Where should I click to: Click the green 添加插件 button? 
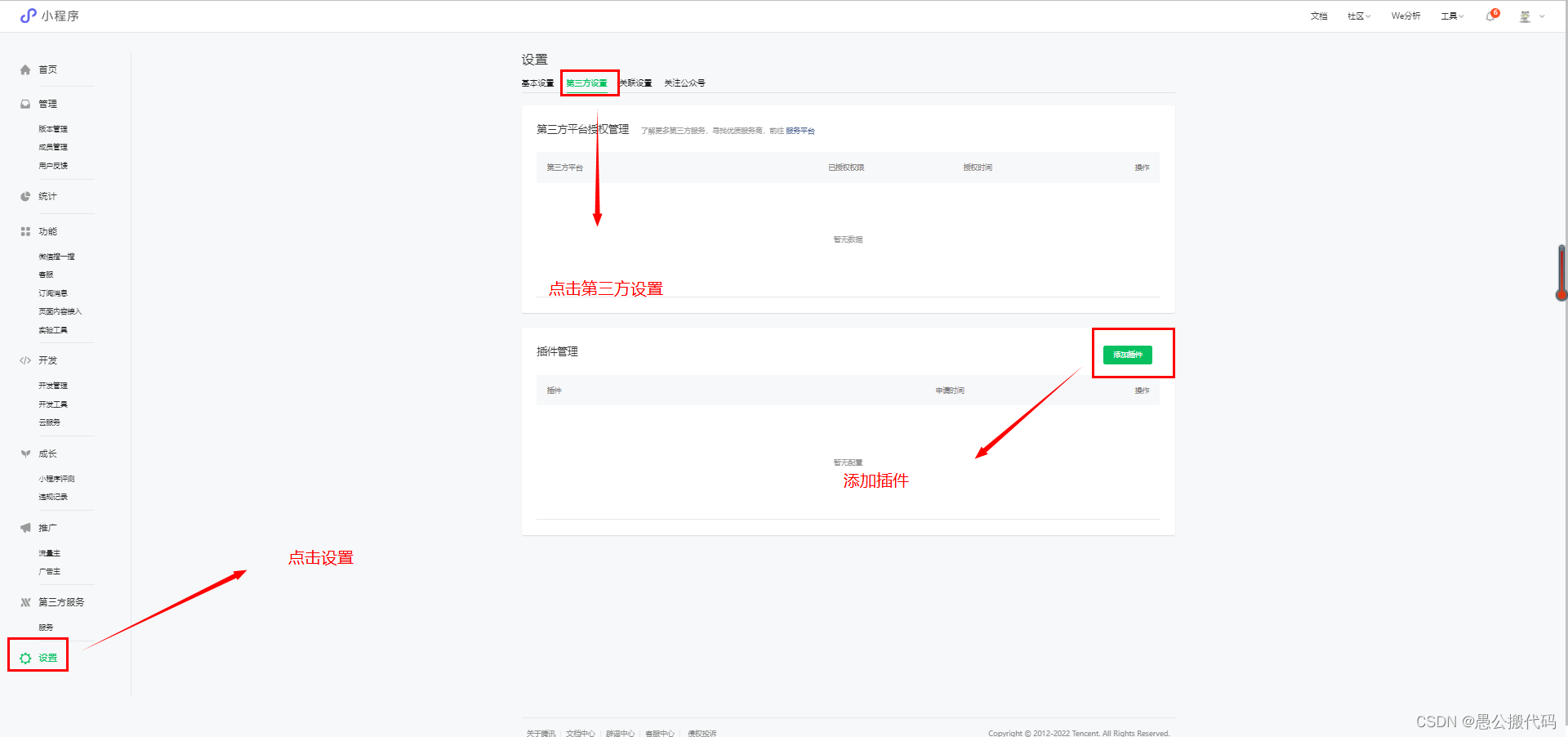click(1127, 355)
